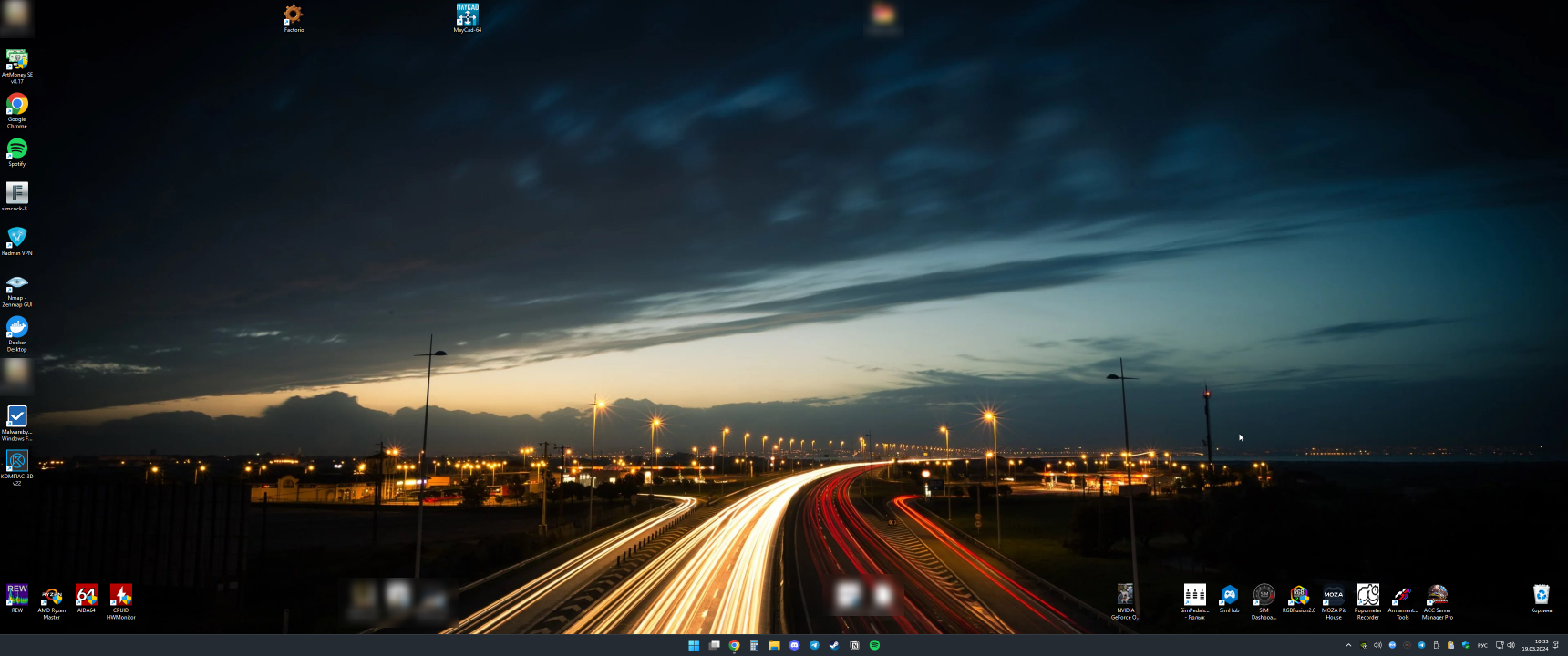Viewport: 1568px width, 656px height.
Task: Select the Google Chrome desktop shortcut
Action: pyautogui.click(x=17, y=111)
